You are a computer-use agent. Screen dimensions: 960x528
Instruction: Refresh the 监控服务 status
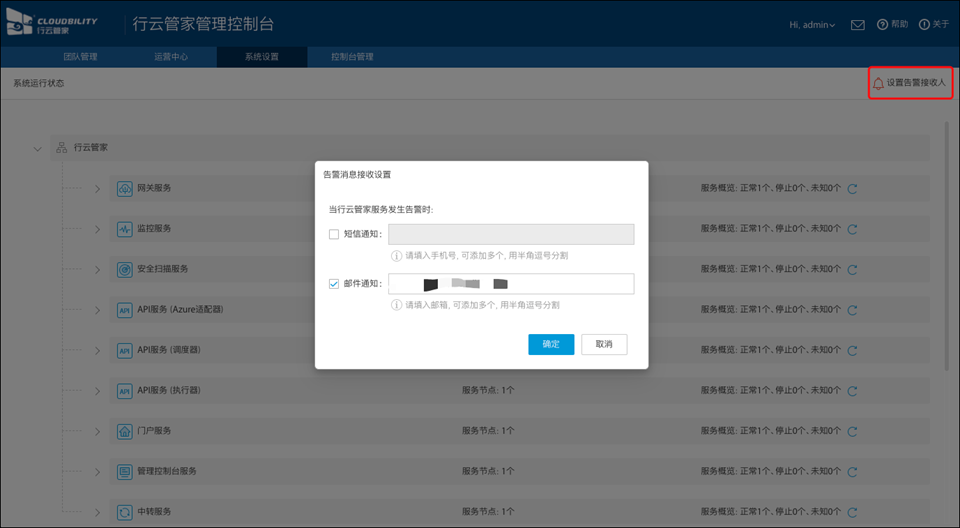852,229
